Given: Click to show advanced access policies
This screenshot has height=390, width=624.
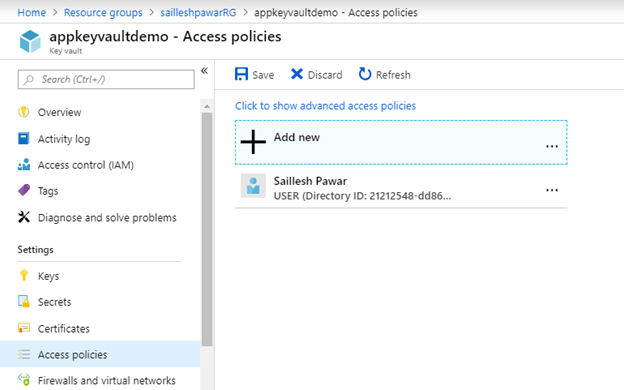Looking at the screenshot, I should click(325, 106).
